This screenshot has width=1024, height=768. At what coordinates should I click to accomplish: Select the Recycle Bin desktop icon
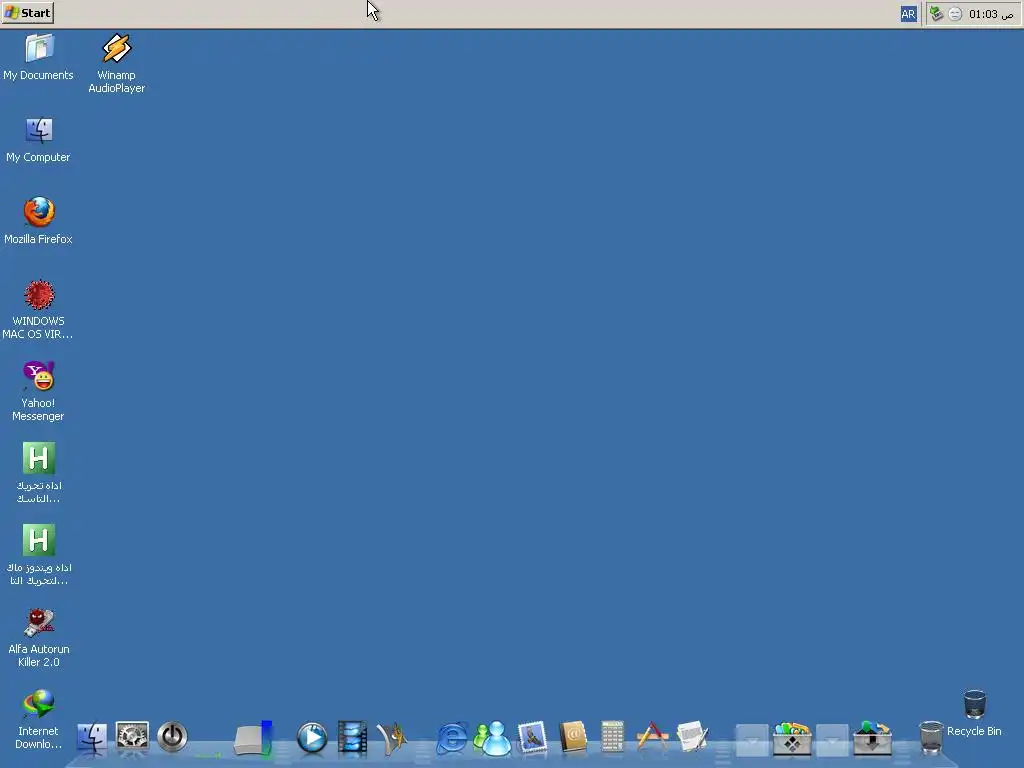(974, 713)
